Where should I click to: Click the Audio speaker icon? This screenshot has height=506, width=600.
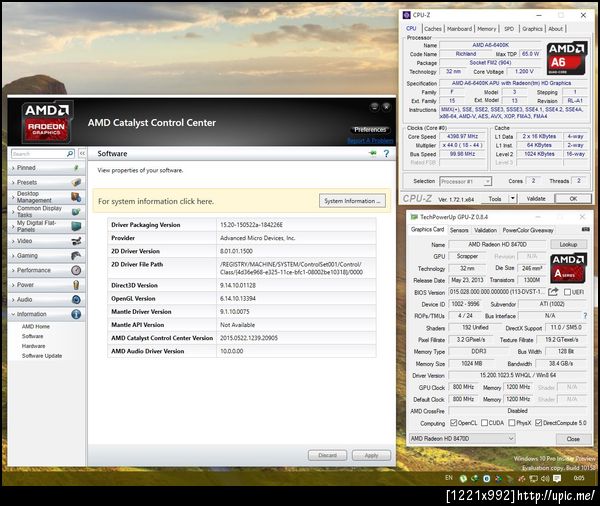[x=76, y=299]
